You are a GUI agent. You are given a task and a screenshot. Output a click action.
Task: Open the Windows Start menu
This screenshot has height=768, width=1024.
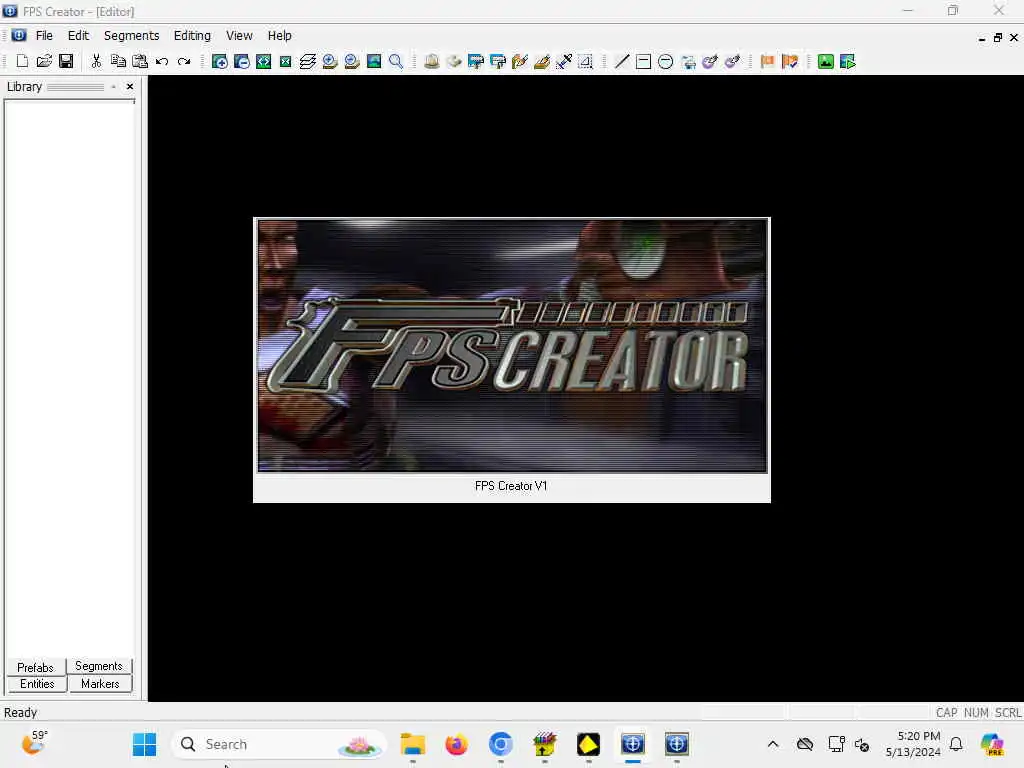pyautogui.click(x=144, y=744)
